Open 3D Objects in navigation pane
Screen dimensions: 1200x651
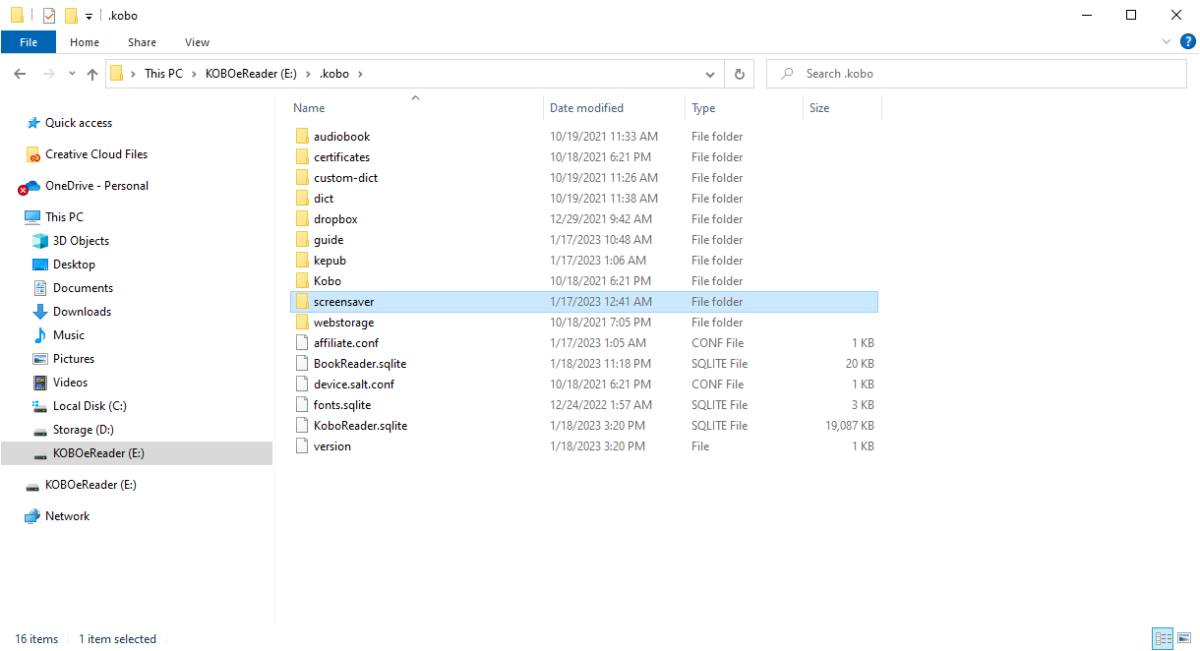pyautogui.click(x=80, y=241)
